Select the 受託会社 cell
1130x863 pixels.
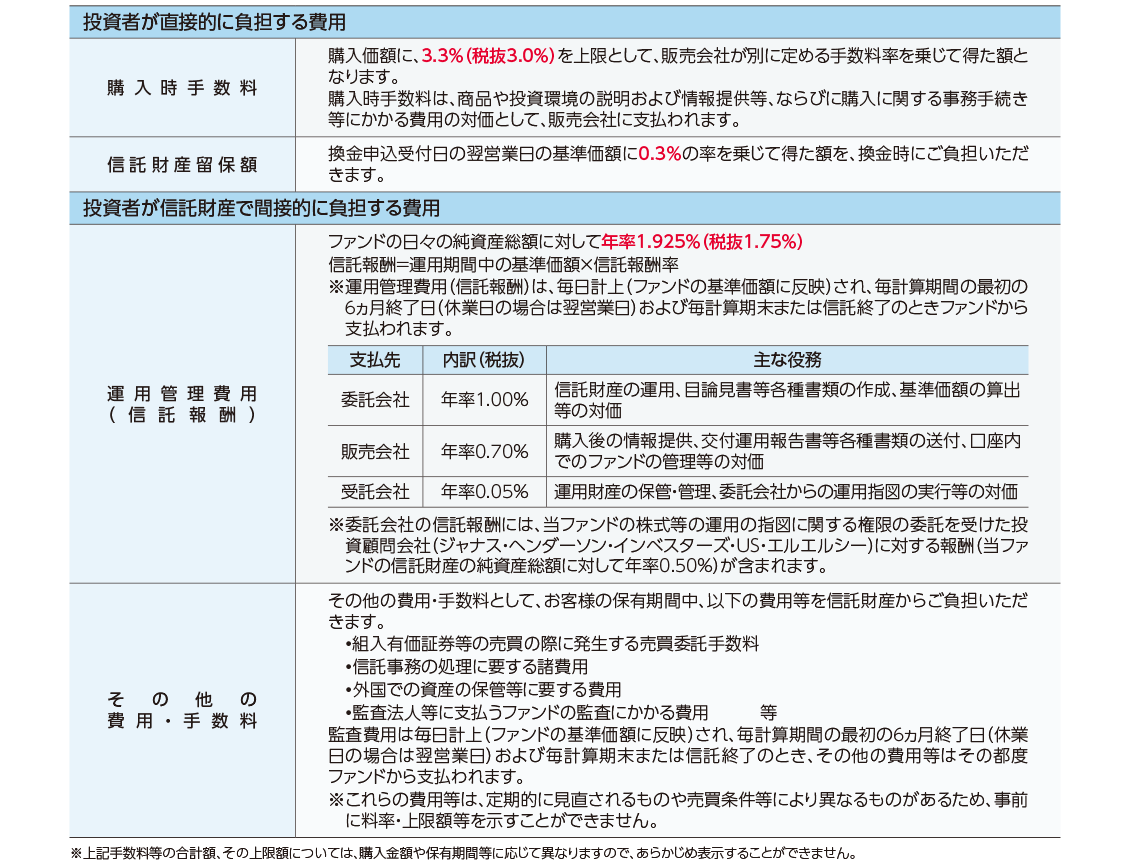click(375, 492)
